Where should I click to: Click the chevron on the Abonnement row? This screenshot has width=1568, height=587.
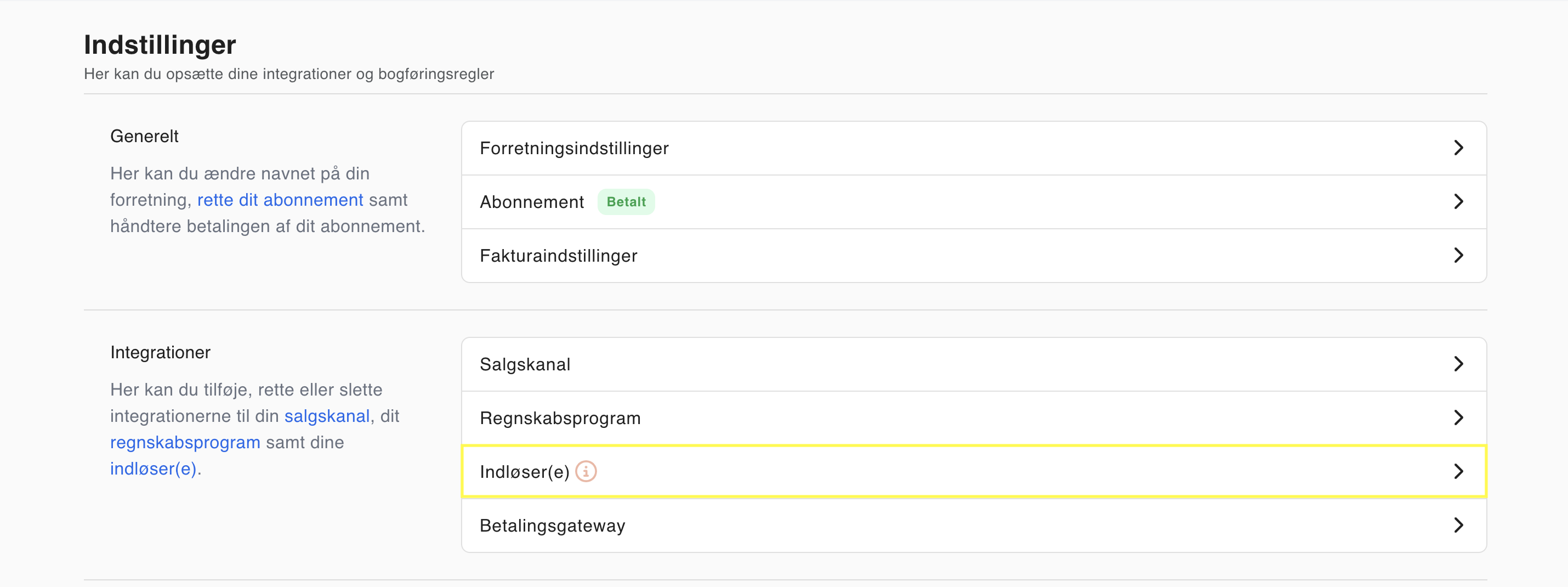click(x=1458, y=201)
